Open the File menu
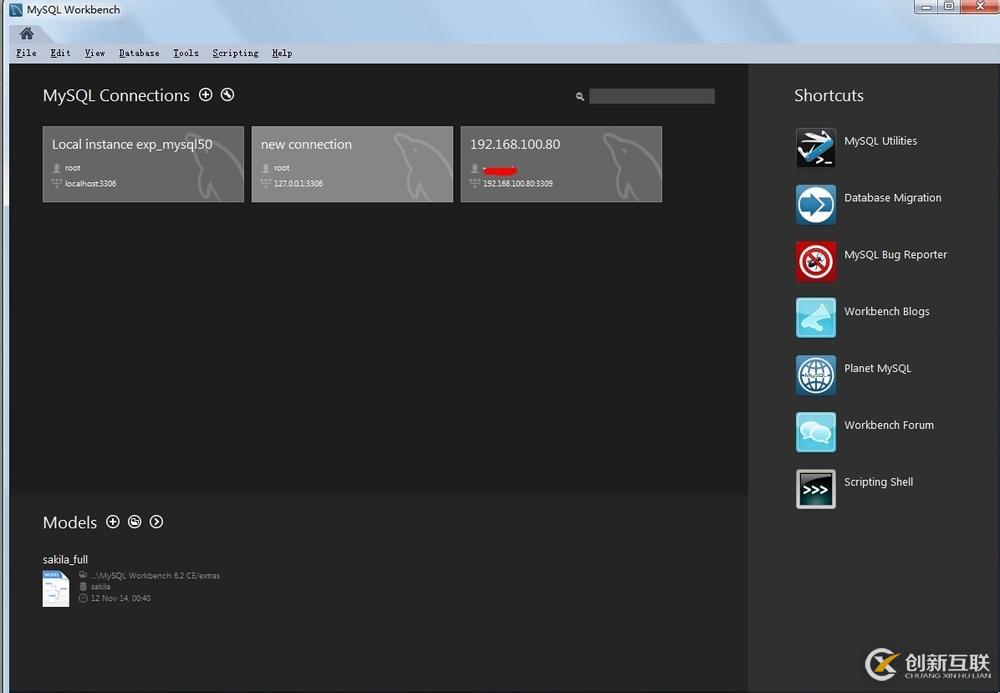The height and width of the screenshot is (693, 1000). click(26, 53)
